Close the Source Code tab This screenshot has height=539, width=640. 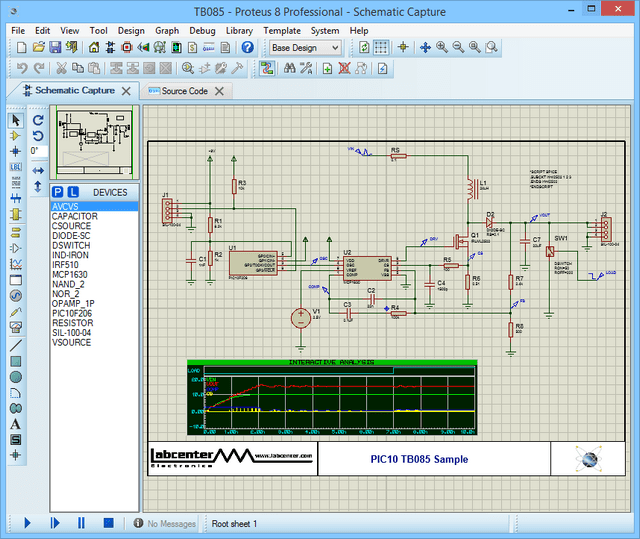219,91
